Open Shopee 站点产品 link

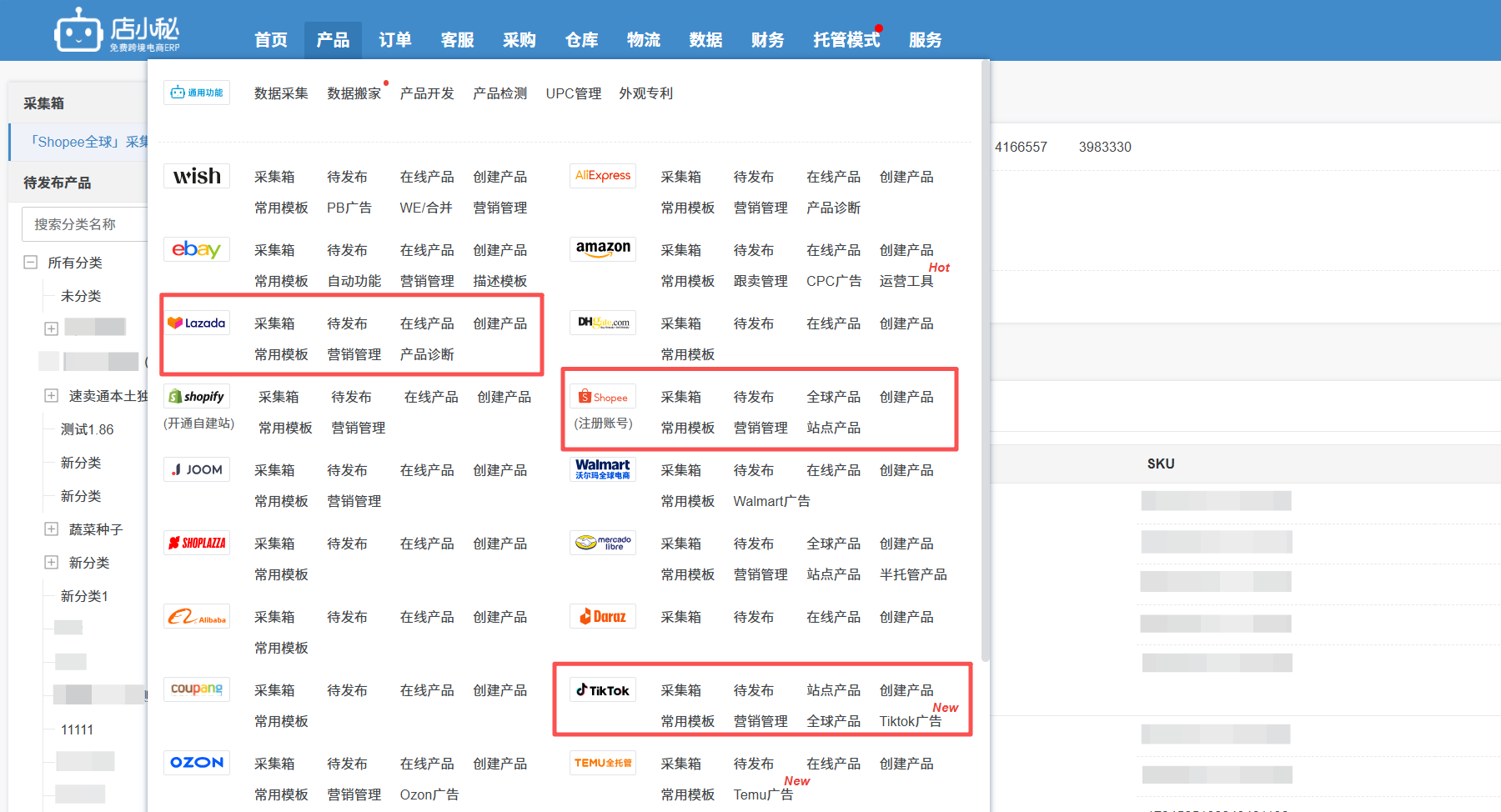pos(834,428)
